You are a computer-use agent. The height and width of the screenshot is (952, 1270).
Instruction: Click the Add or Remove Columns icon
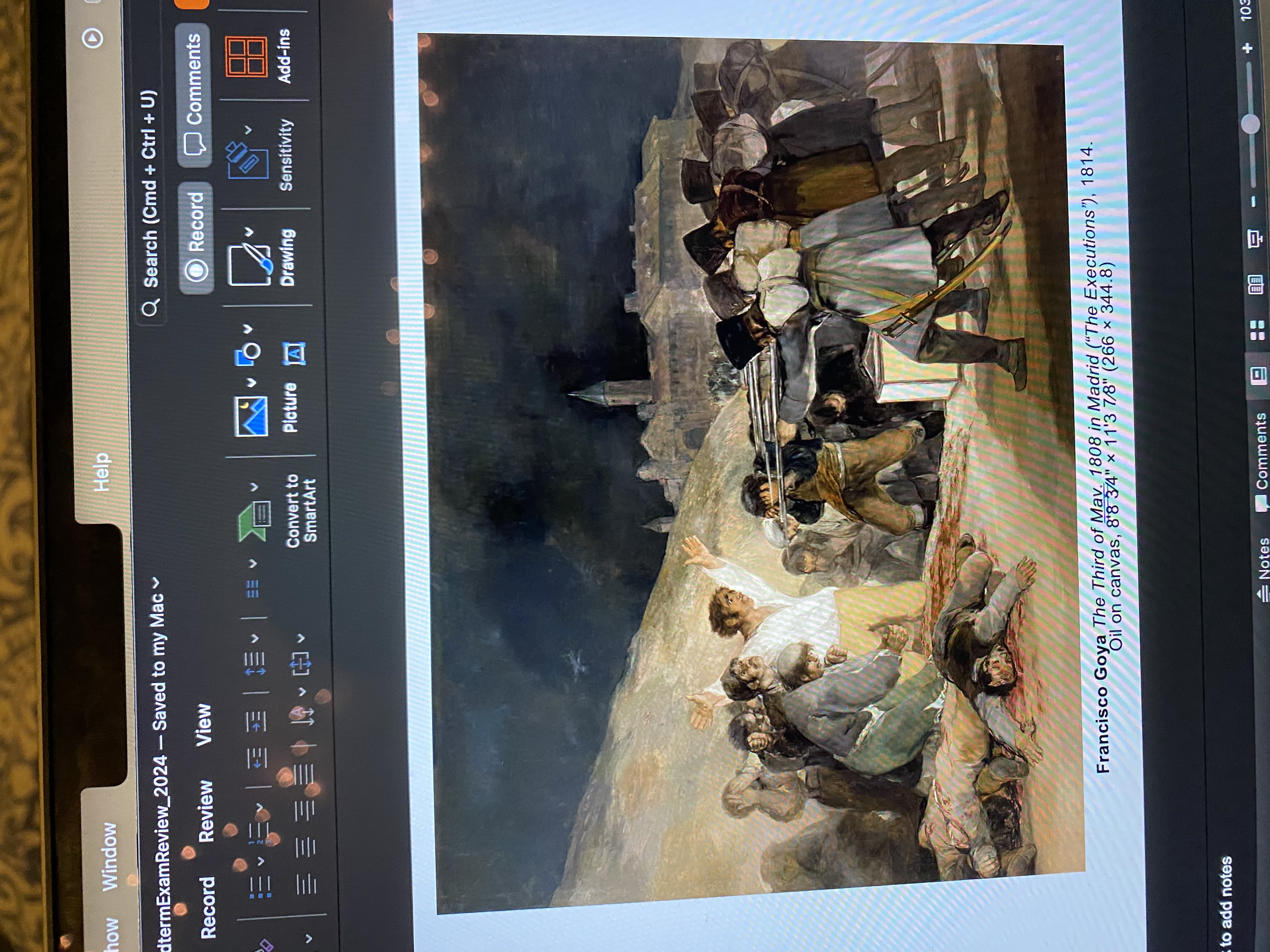click(253, 589)
